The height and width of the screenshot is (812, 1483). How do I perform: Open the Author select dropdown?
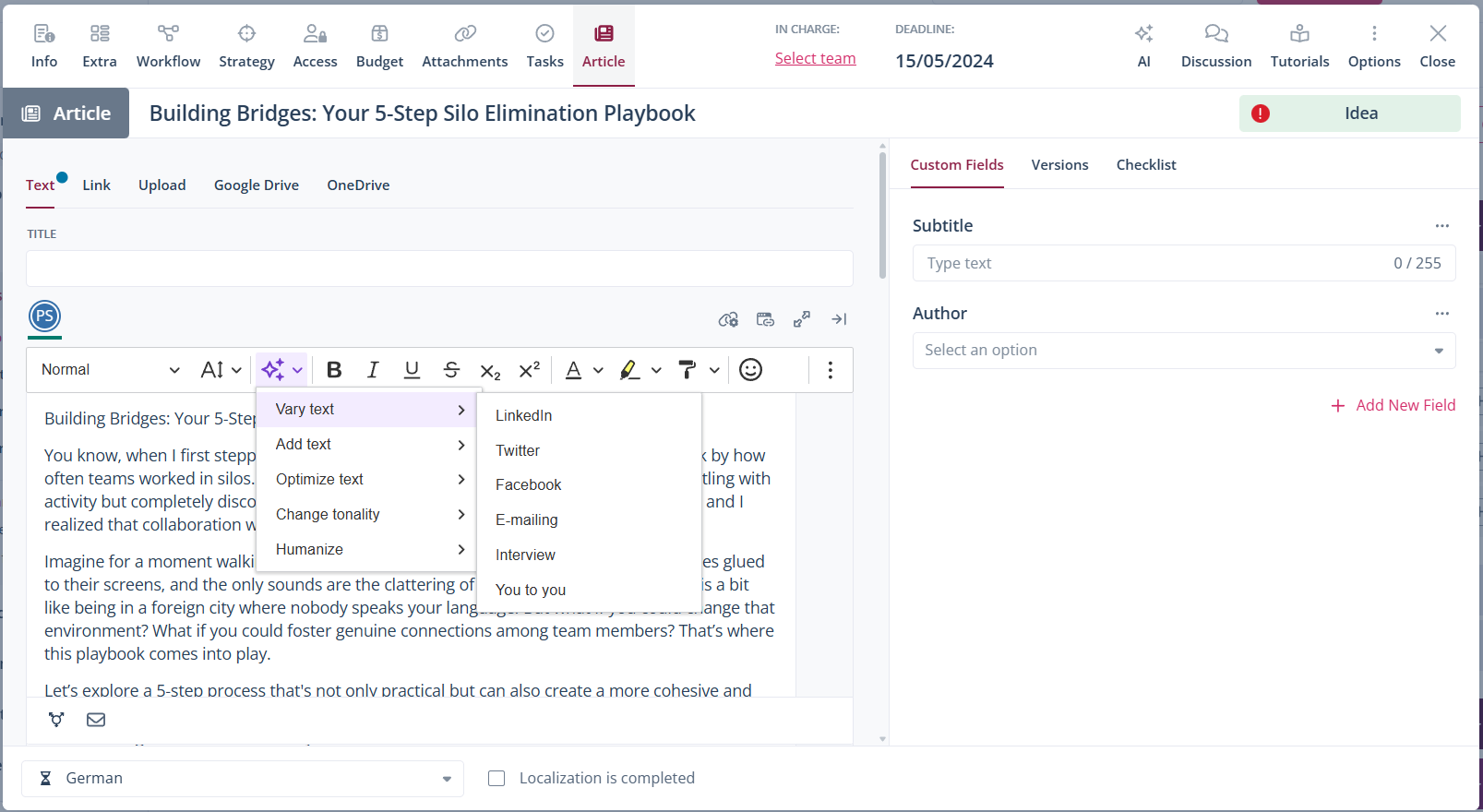click(x=1183, y=351)
